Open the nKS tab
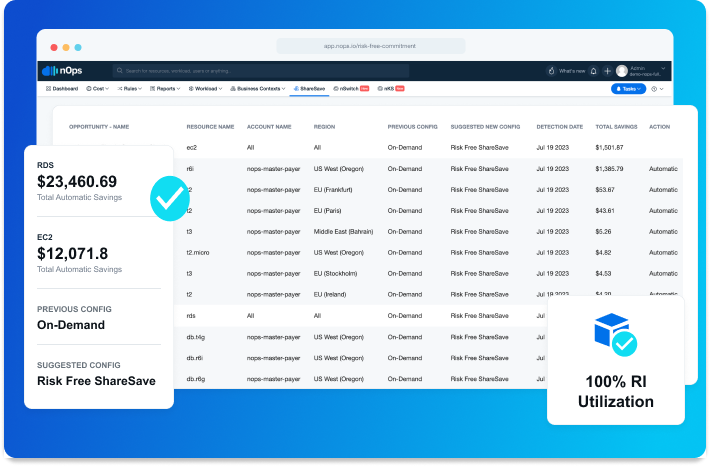Screen dimensions: 710x466 tap(391, 89)
